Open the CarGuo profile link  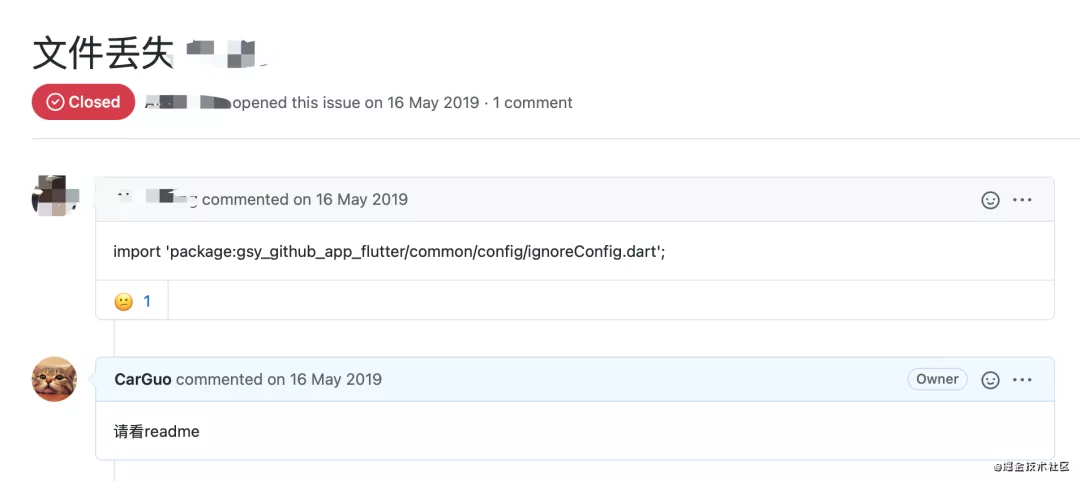143,380
